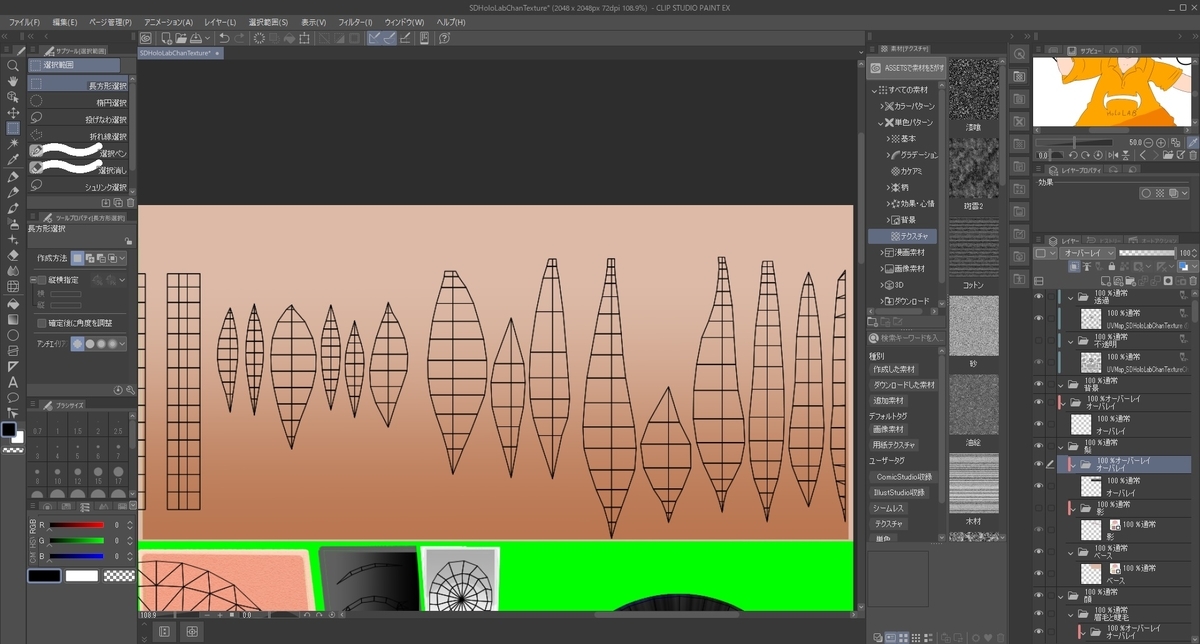Collapse the 髪 layer folder
Screen dimensions: 1200x644
coord(1061,447)
